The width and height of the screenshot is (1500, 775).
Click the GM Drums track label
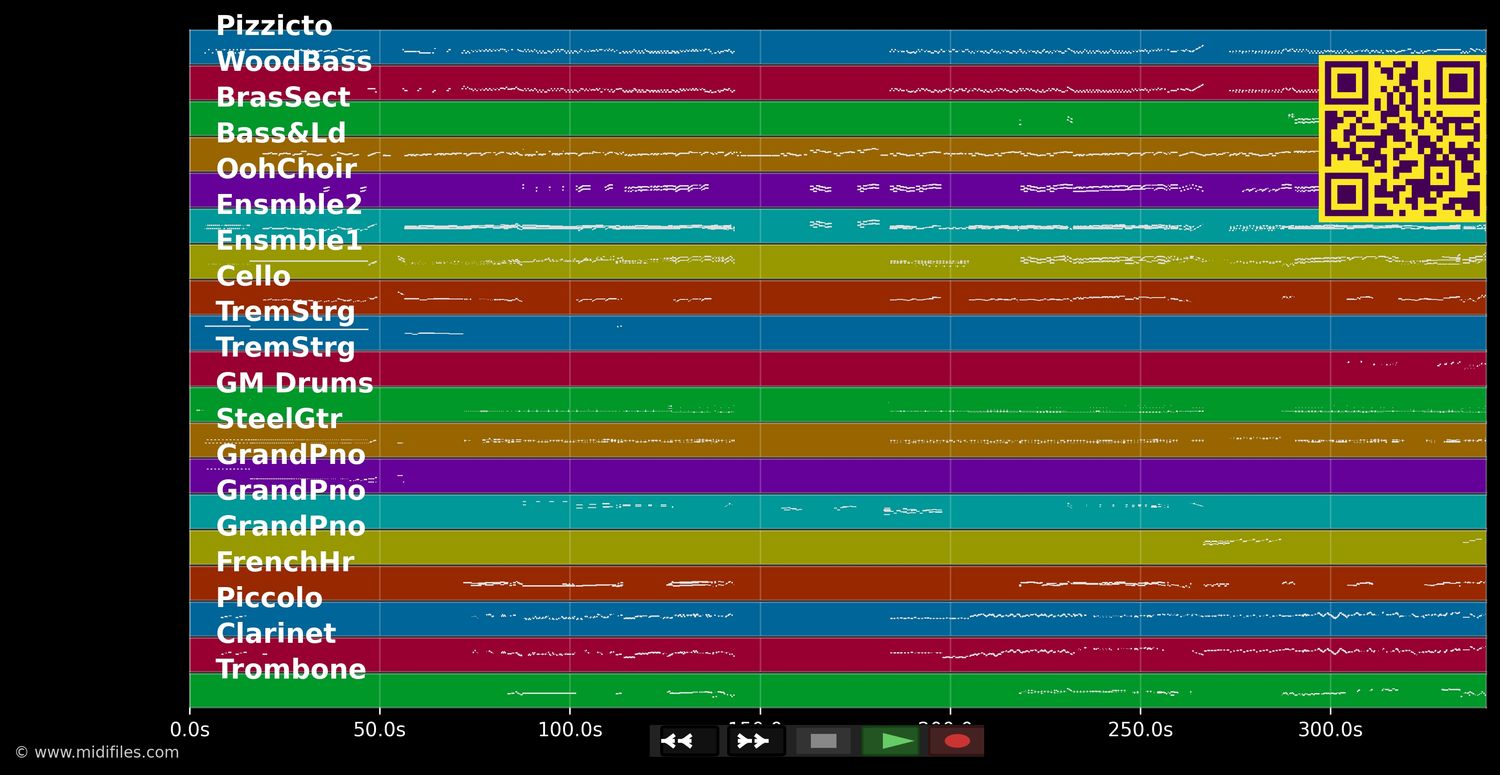(294, 382)
